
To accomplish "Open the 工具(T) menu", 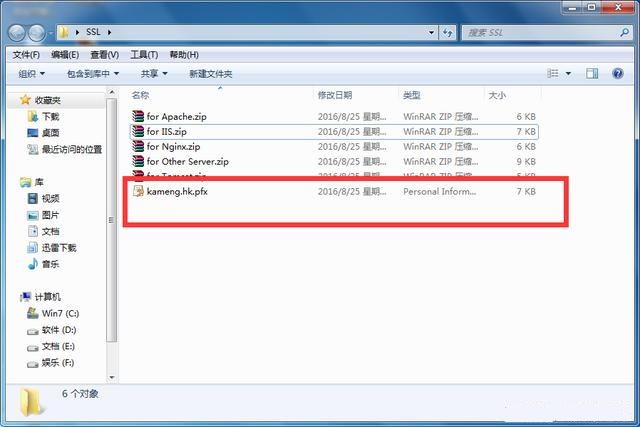I will click(x=144, y=54).
